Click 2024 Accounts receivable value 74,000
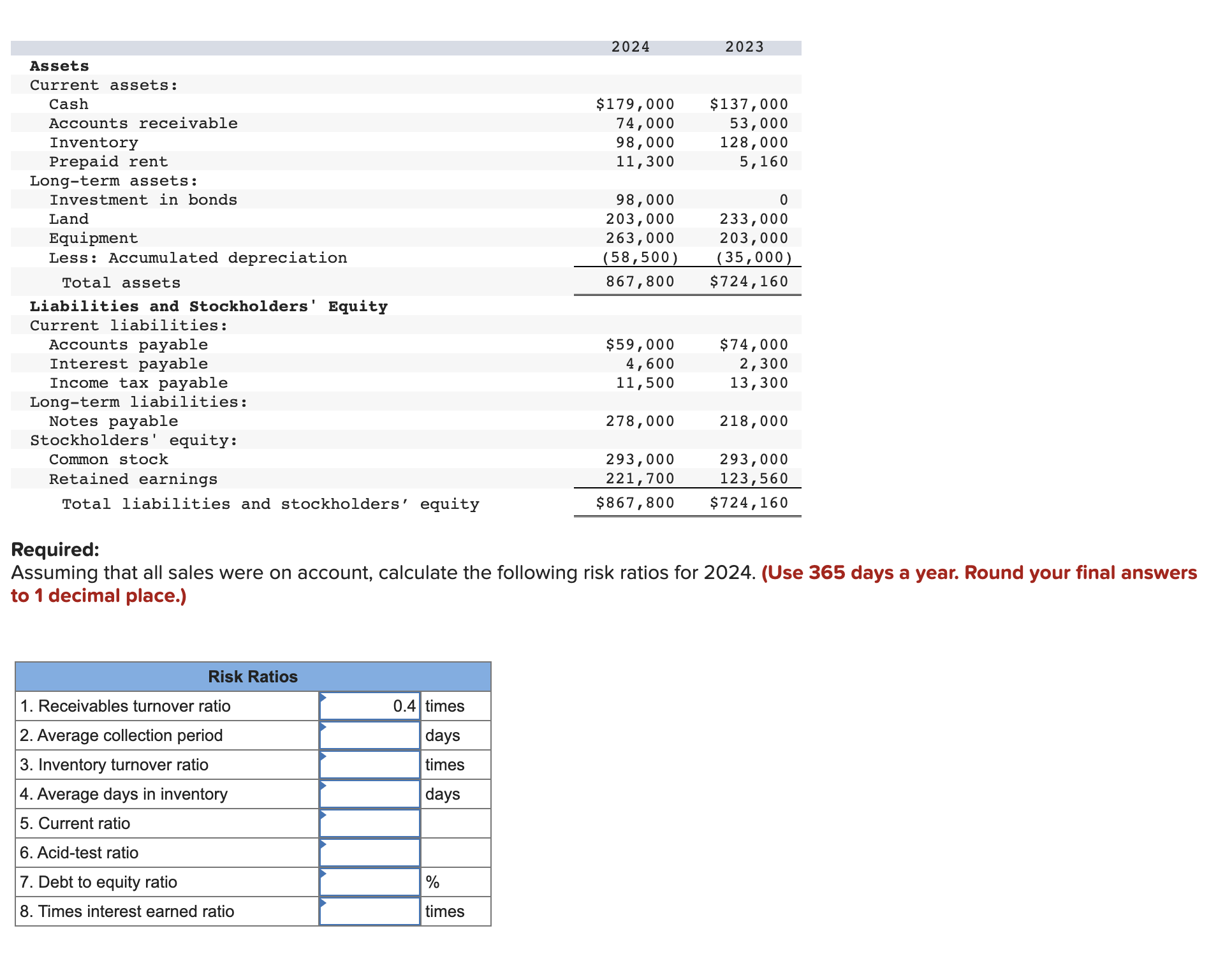The width and height of the screenshot is (1232, 961). [645, 123]
